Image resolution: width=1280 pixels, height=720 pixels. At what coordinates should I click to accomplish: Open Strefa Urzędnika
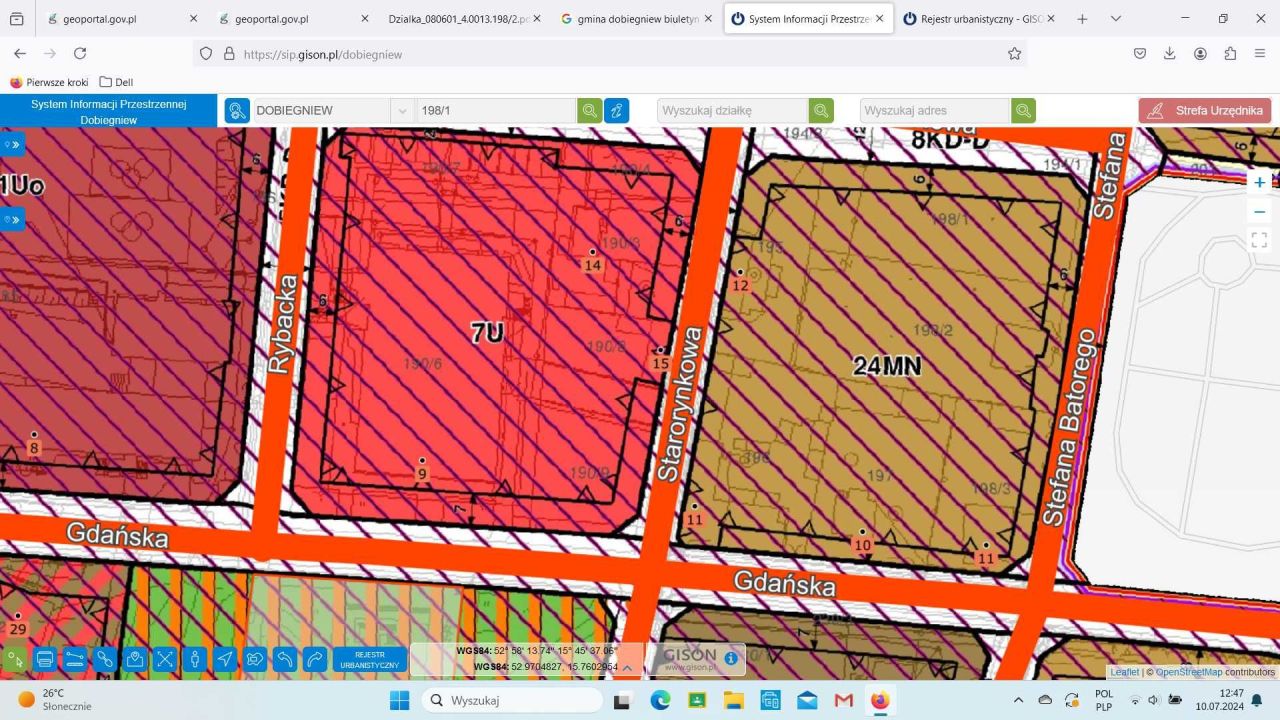[x=1205, y=111]
